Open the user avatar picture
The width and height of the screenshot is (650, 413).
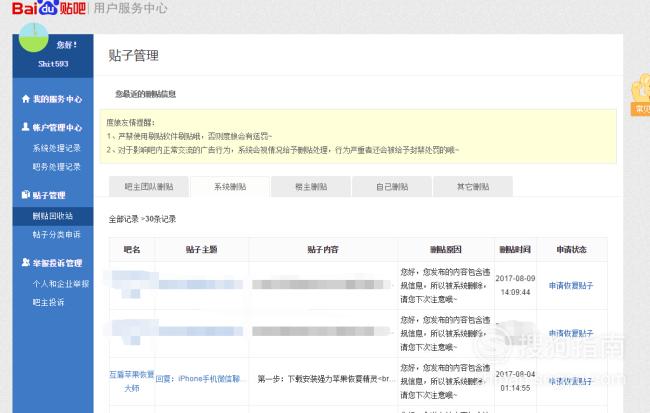point(34,37)
